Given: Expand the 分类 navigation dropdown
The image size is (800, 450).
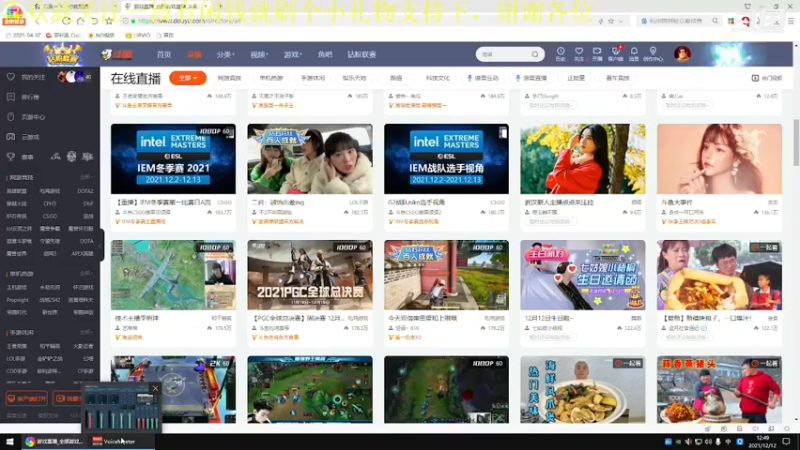Looking at the screenshot, I should point(225,55).
